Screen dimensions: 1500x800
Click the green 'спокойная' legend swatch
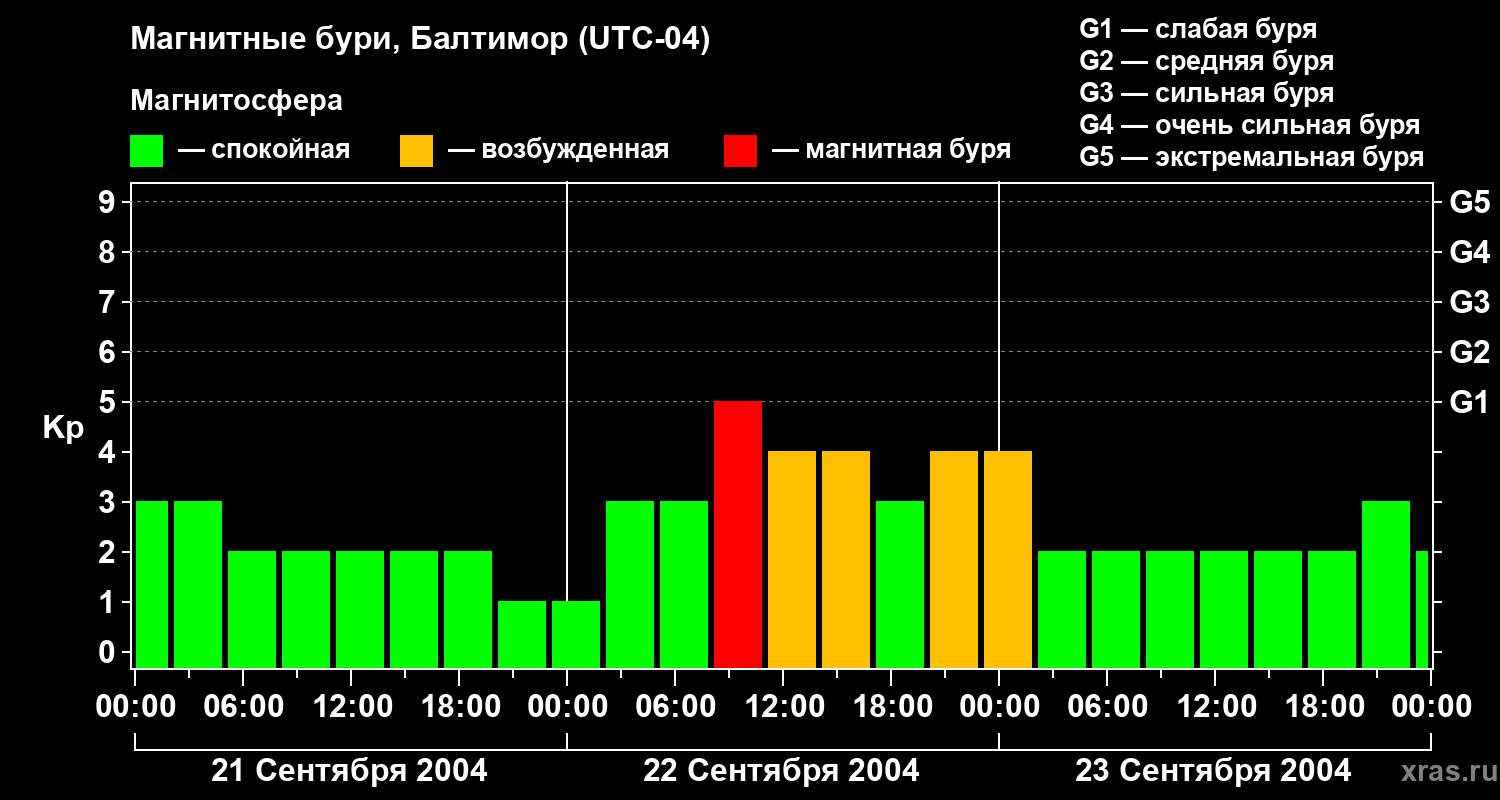pos(146,151)
